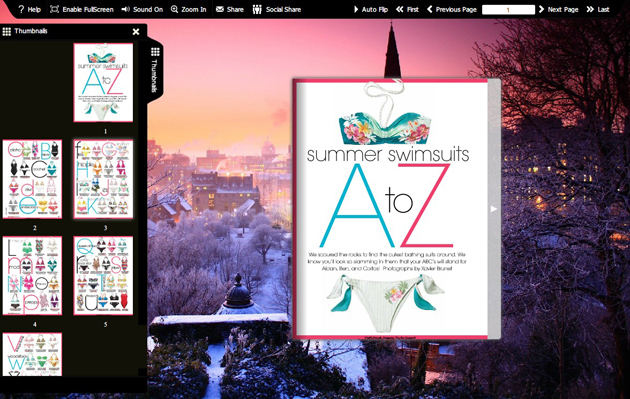This screenshot has width=630, height=399.
Task: Close the Thumbnails panel
Action: point(136,31)
